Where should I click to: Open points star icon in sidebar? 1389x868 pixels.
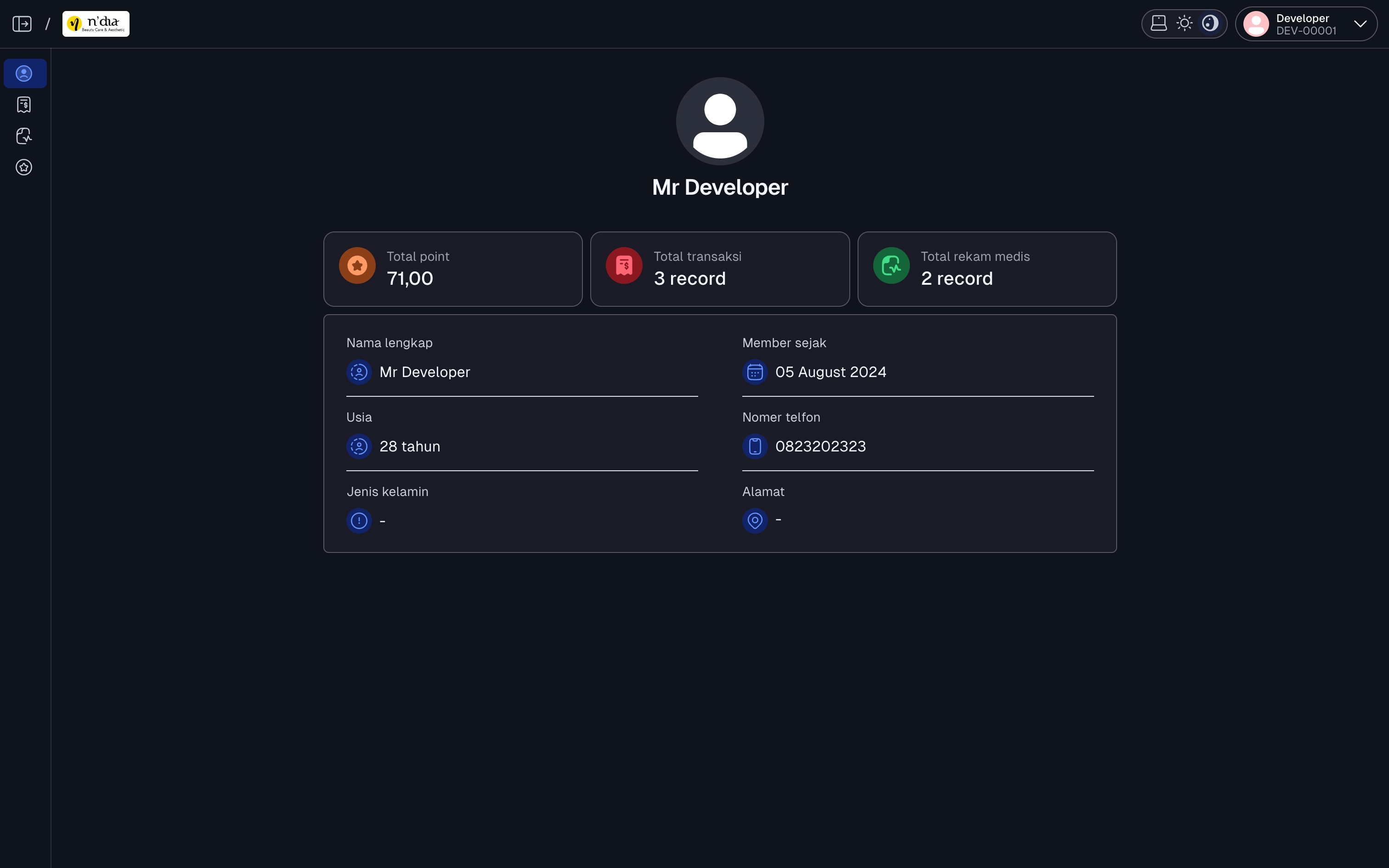tap(24, 167)
